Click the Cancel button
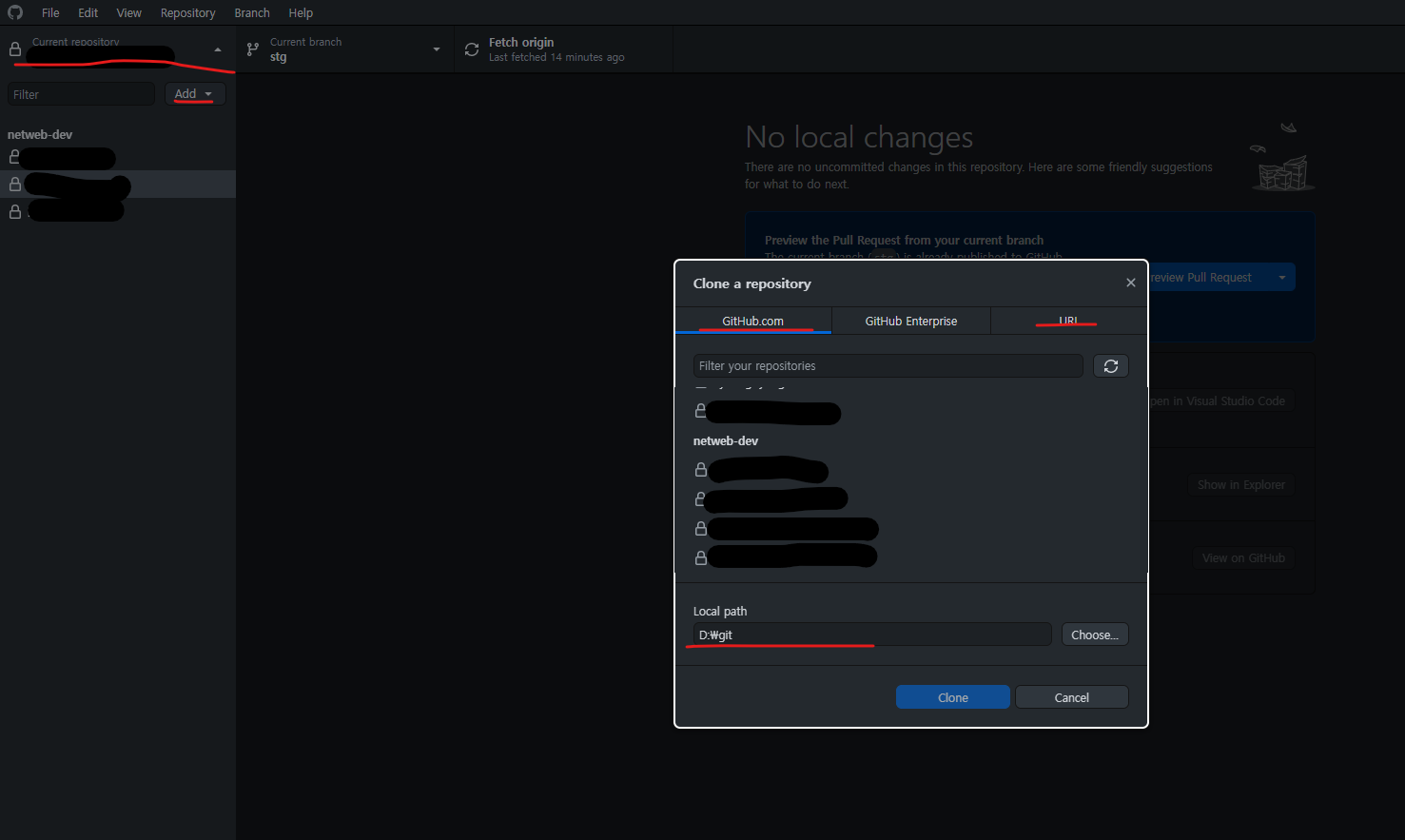Screen dimensions: 1405x840 [1072, 697]
